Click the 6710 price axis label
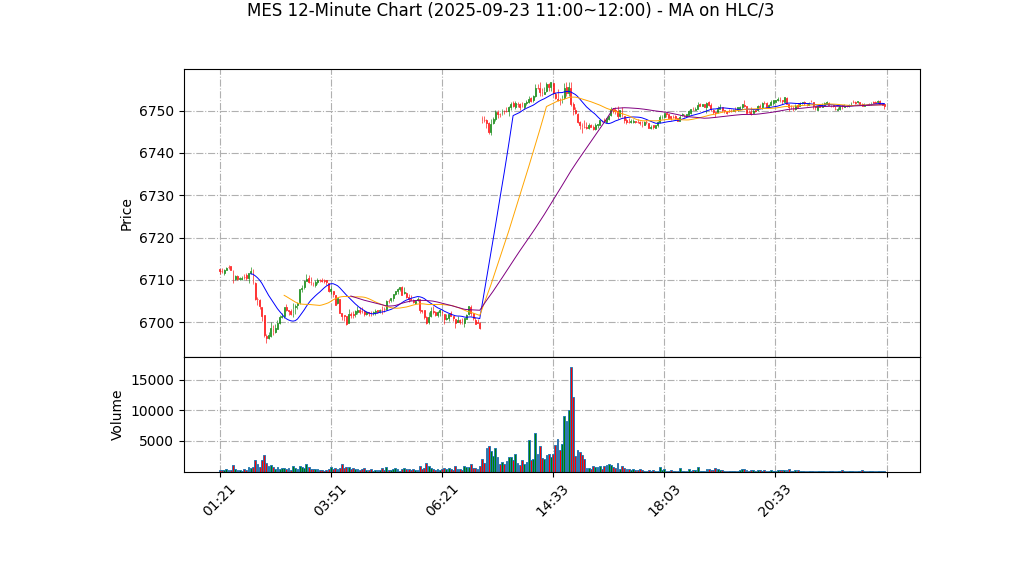The width and height of the screenshot is (1022, 575). click(x=156, y=281)
